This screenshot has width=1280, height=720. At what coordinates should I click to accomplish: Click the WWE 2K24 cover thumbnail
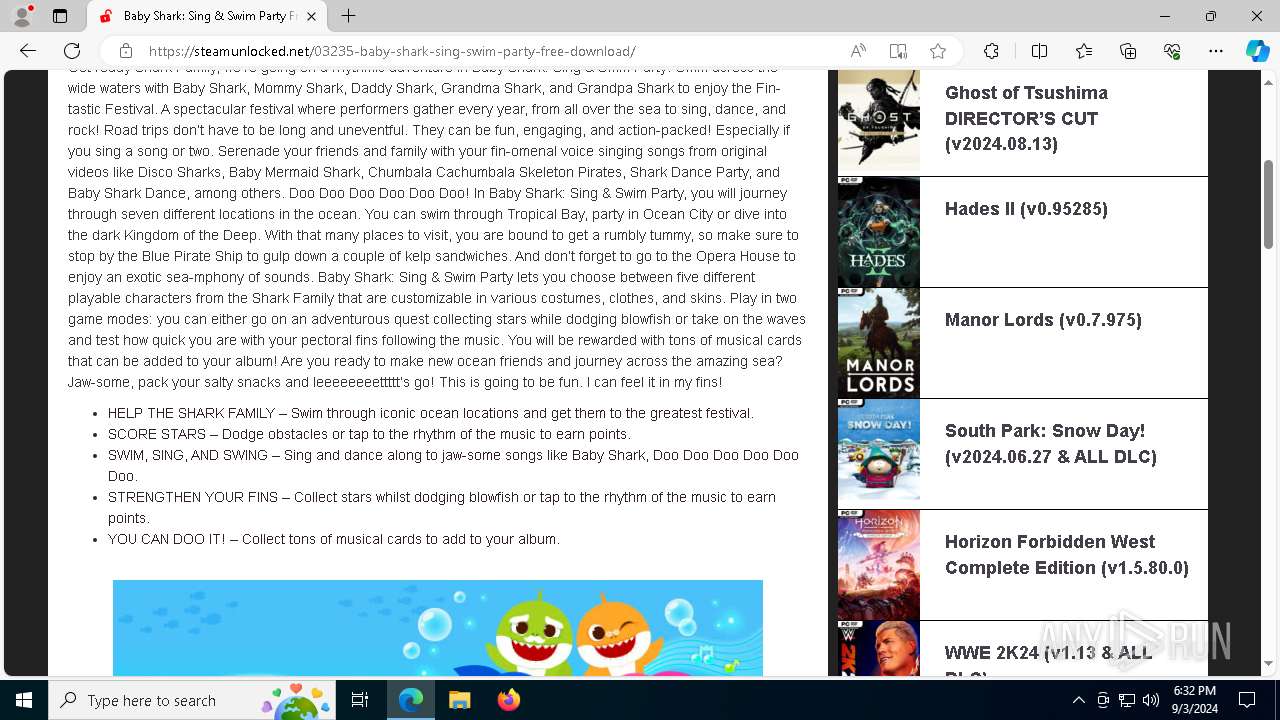pos(879,649)
